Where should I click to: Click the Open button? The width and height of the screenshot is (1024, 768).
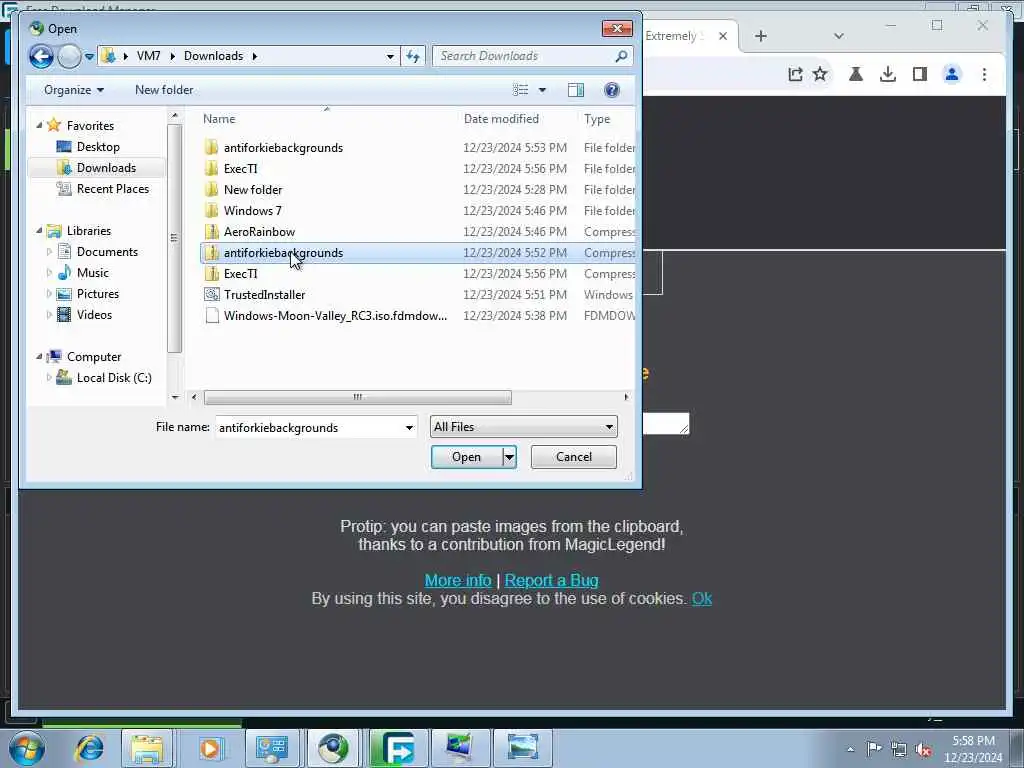(x=466, y=457)
